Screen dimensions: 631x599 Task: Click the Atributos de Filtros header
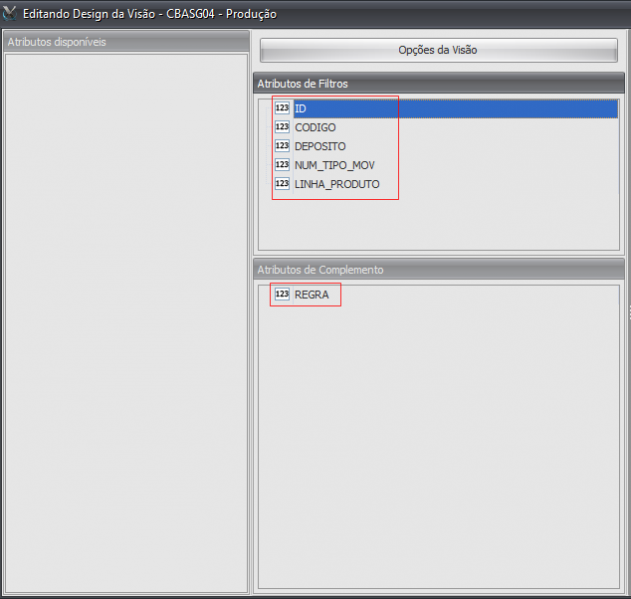(x=437, y=83)
